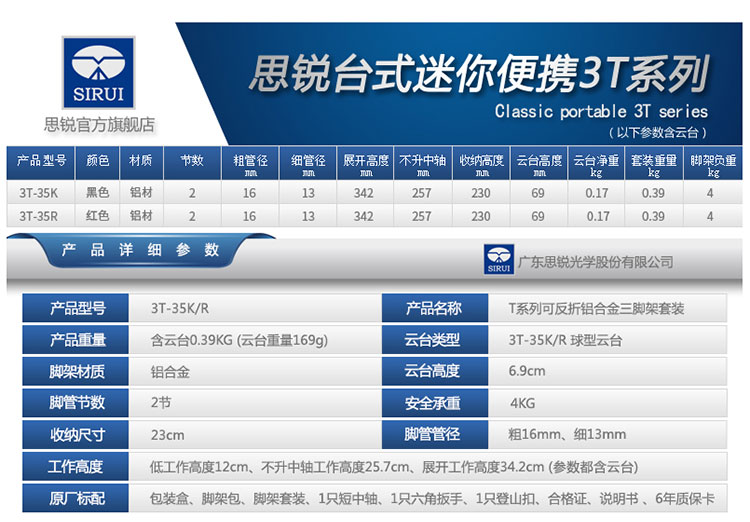Click the small SIRUI logo beside the company name
The image size is (750, 522).
498,259
